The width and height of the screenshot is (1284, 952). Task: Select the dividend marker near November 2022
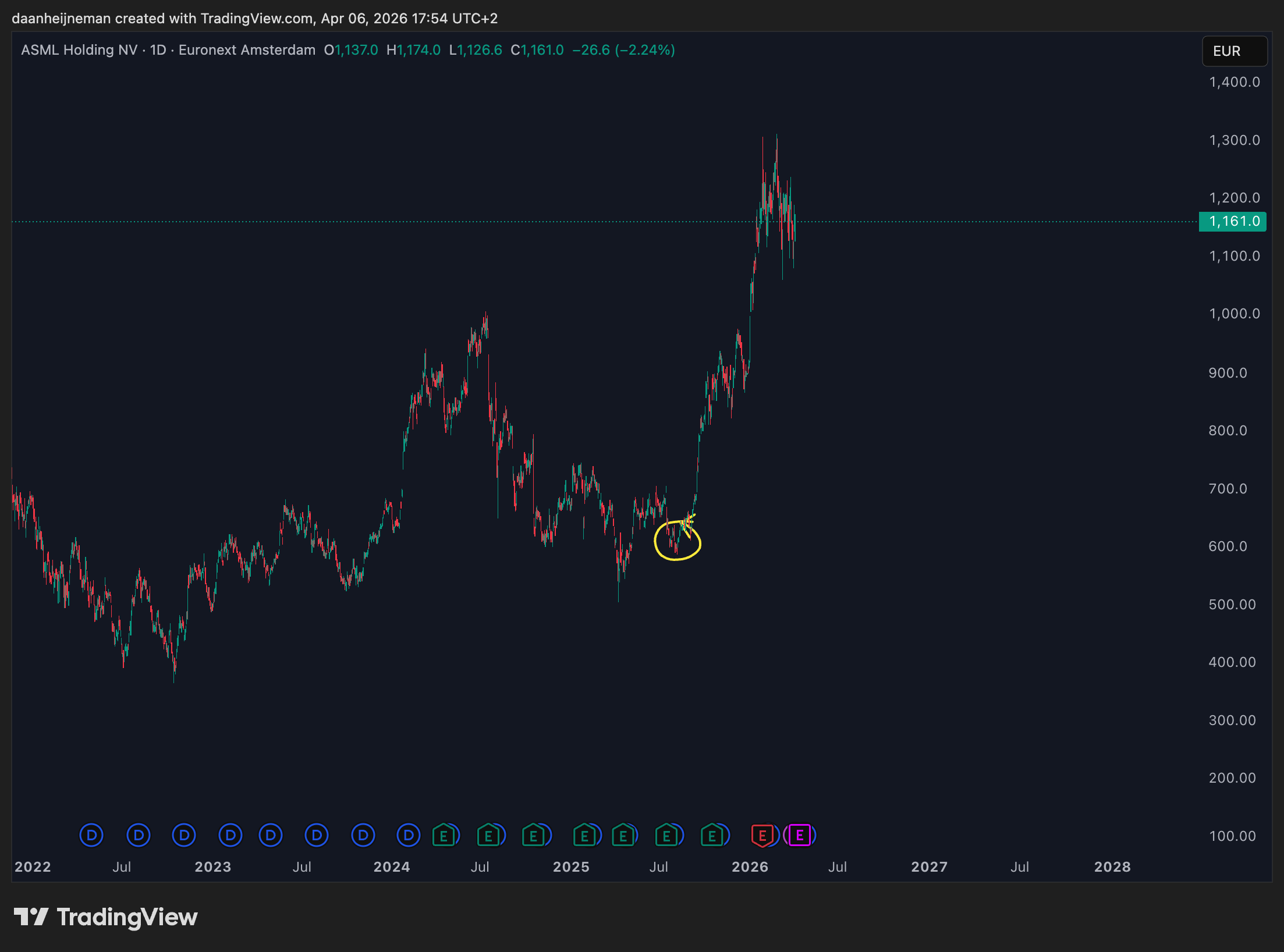tap(184, 836)
